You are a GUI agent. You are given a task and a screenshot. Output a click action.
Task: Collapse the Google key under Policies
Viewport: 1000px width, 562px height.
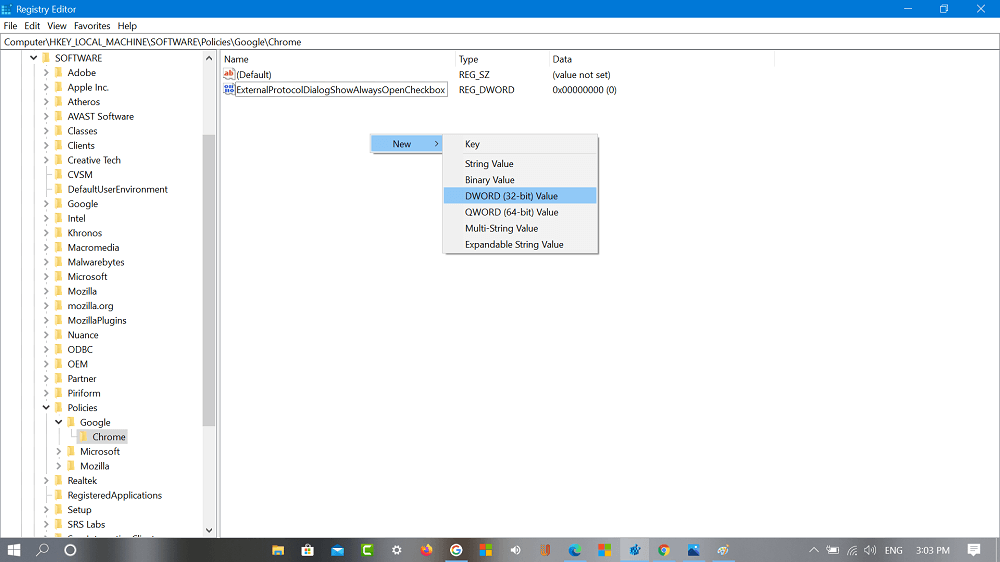coord(59,422)
